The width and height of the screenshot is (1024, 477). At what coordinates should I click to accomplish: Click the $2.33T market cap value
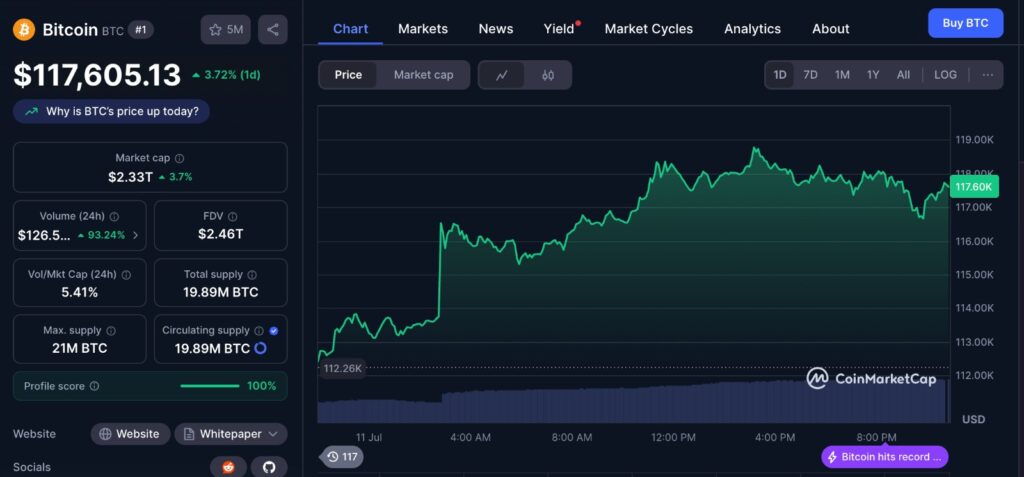(130, 176)
